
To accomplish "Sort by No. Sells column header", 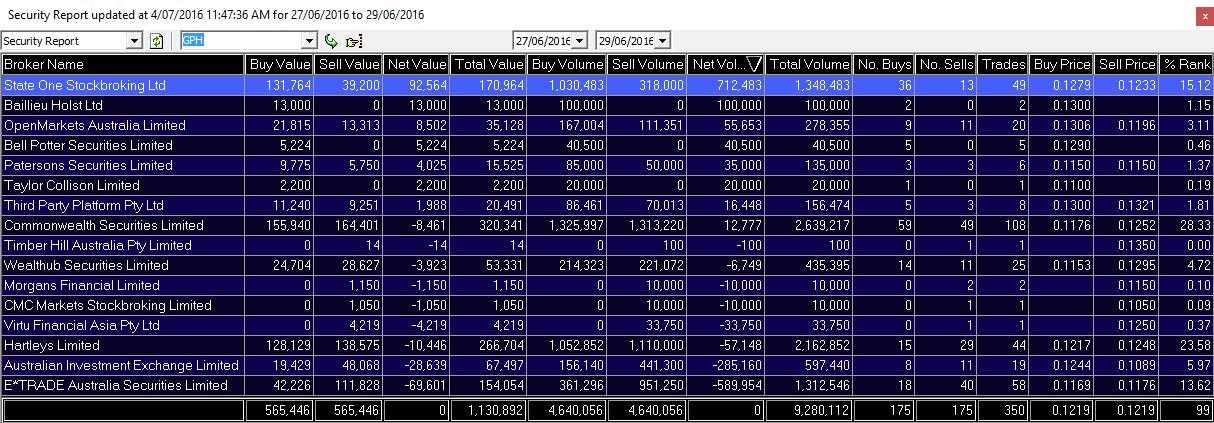I will pos(946,64).
